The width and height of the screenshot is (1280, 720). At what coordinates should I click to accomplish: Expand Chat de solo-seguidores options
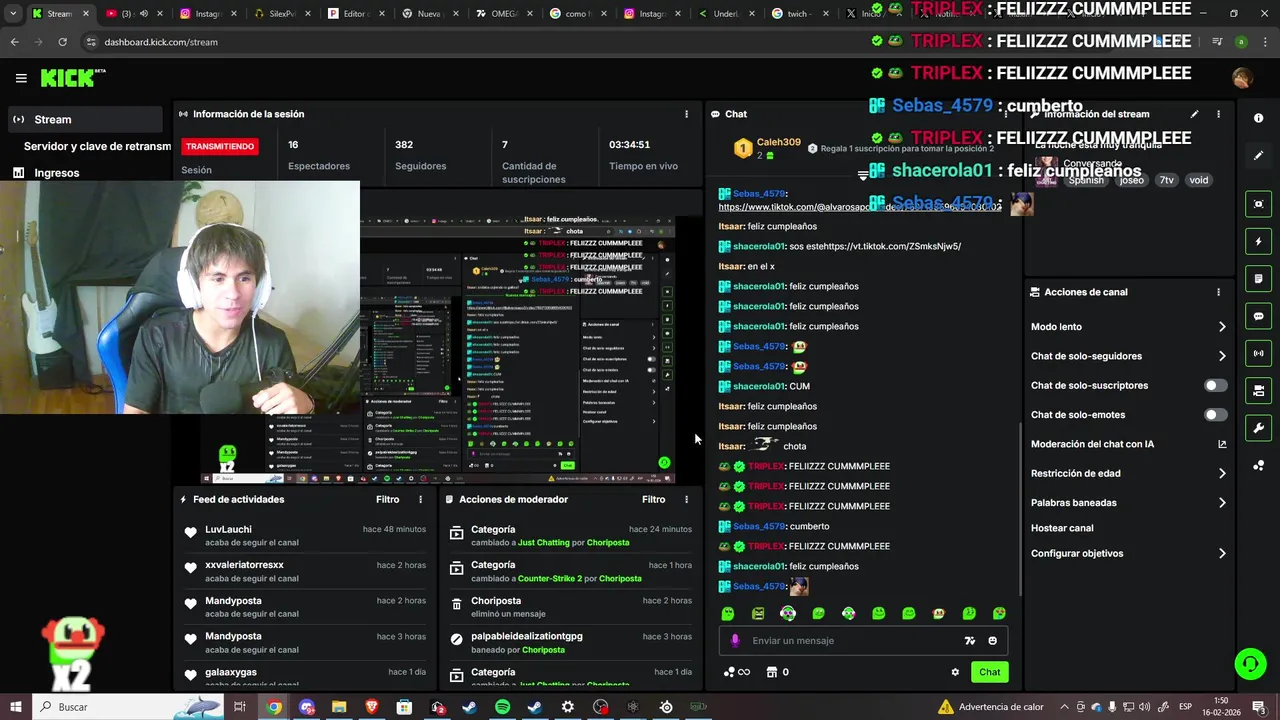tap(1222, 356)
